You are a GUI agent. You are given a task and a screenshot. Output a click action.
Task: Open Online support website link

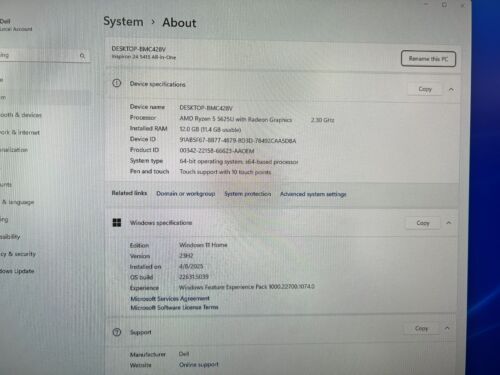pyautogui.click(x=199, y=365)
